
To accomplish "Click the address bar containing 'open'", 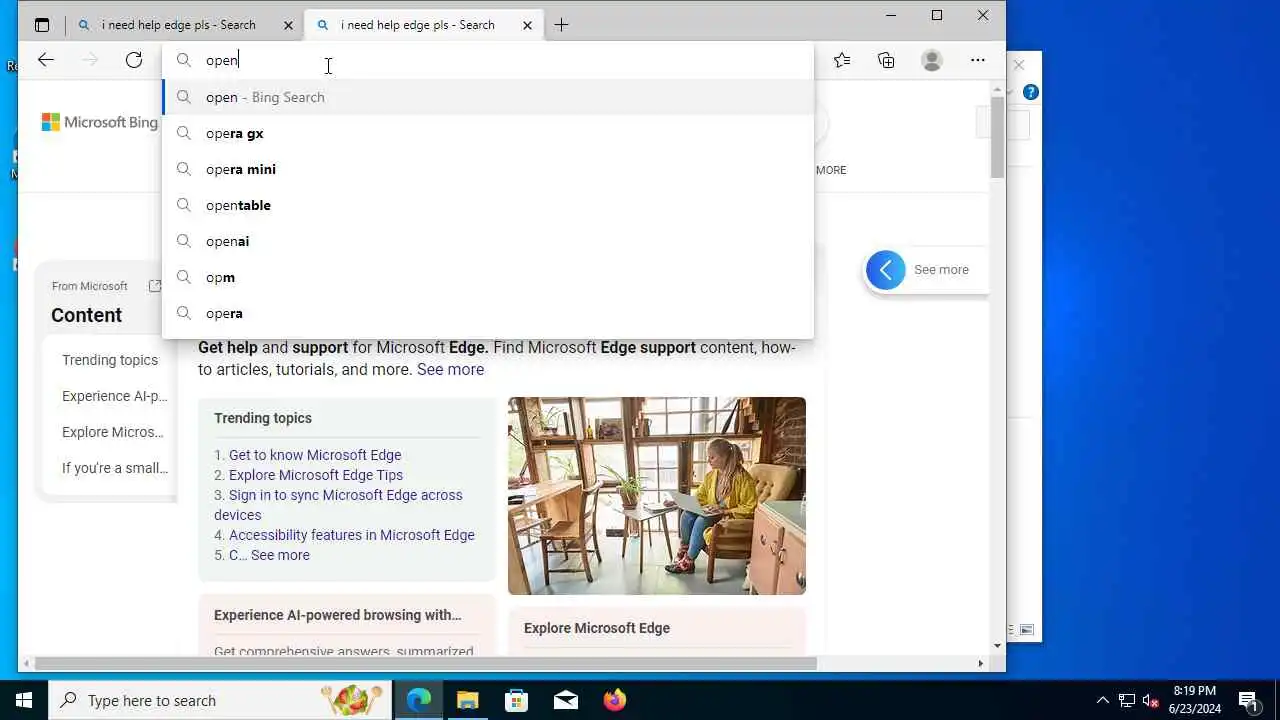I will tap(488, 60).
